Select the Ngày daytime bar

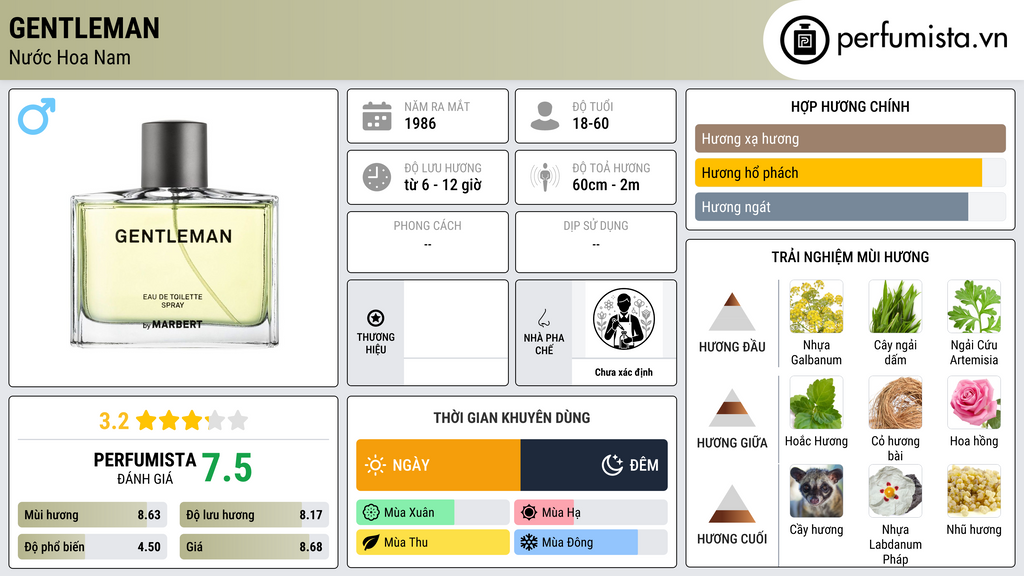click(x=438, y=465)
